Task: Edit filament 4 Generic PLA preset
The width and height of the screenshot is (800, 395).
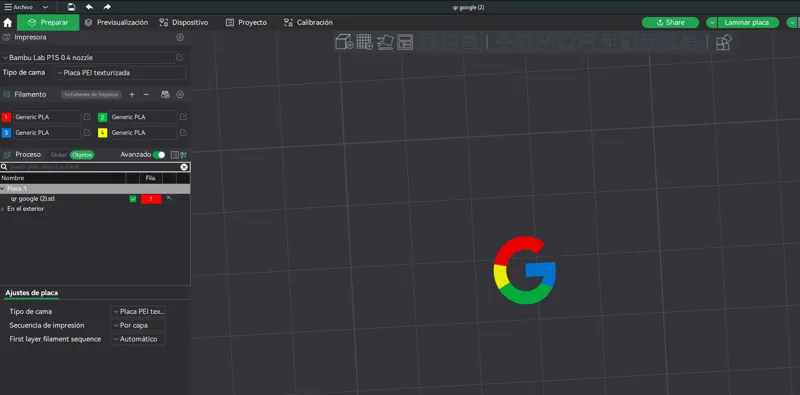Action: point(183,133)
